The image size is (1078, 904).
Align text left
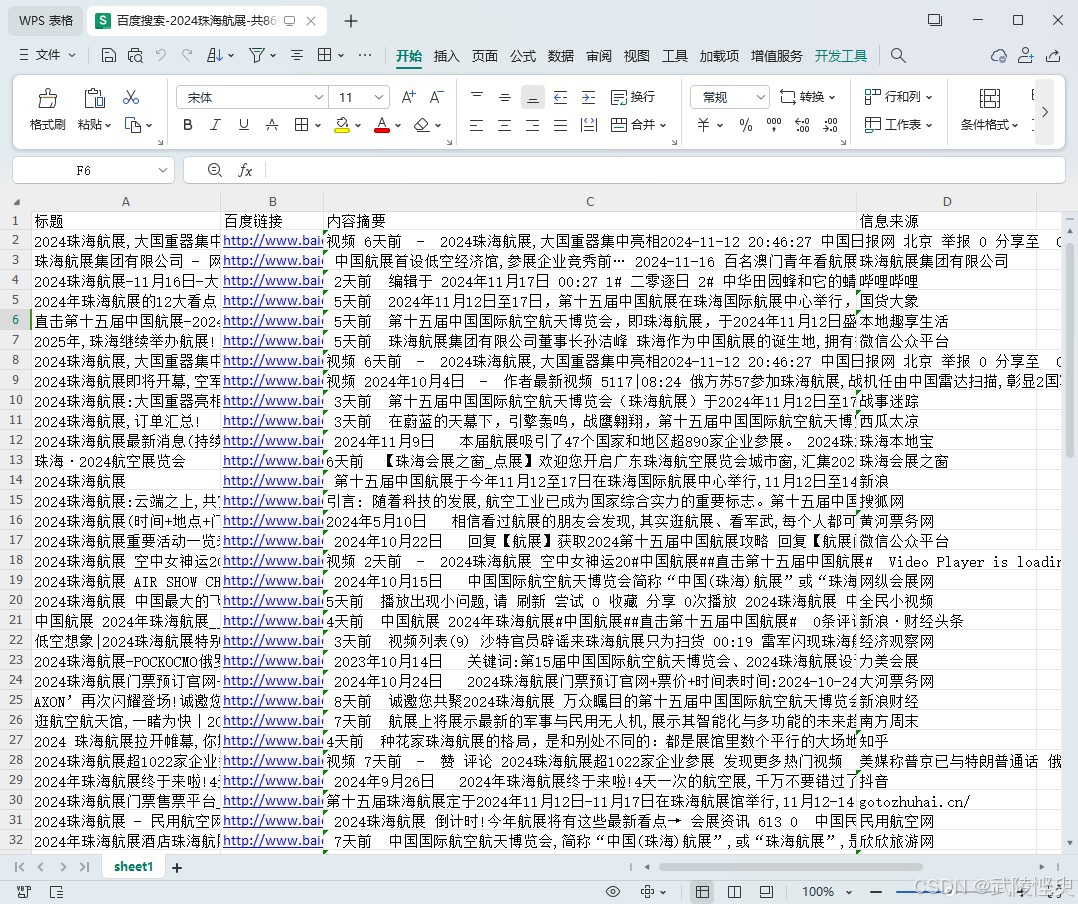tap(476, 125)
